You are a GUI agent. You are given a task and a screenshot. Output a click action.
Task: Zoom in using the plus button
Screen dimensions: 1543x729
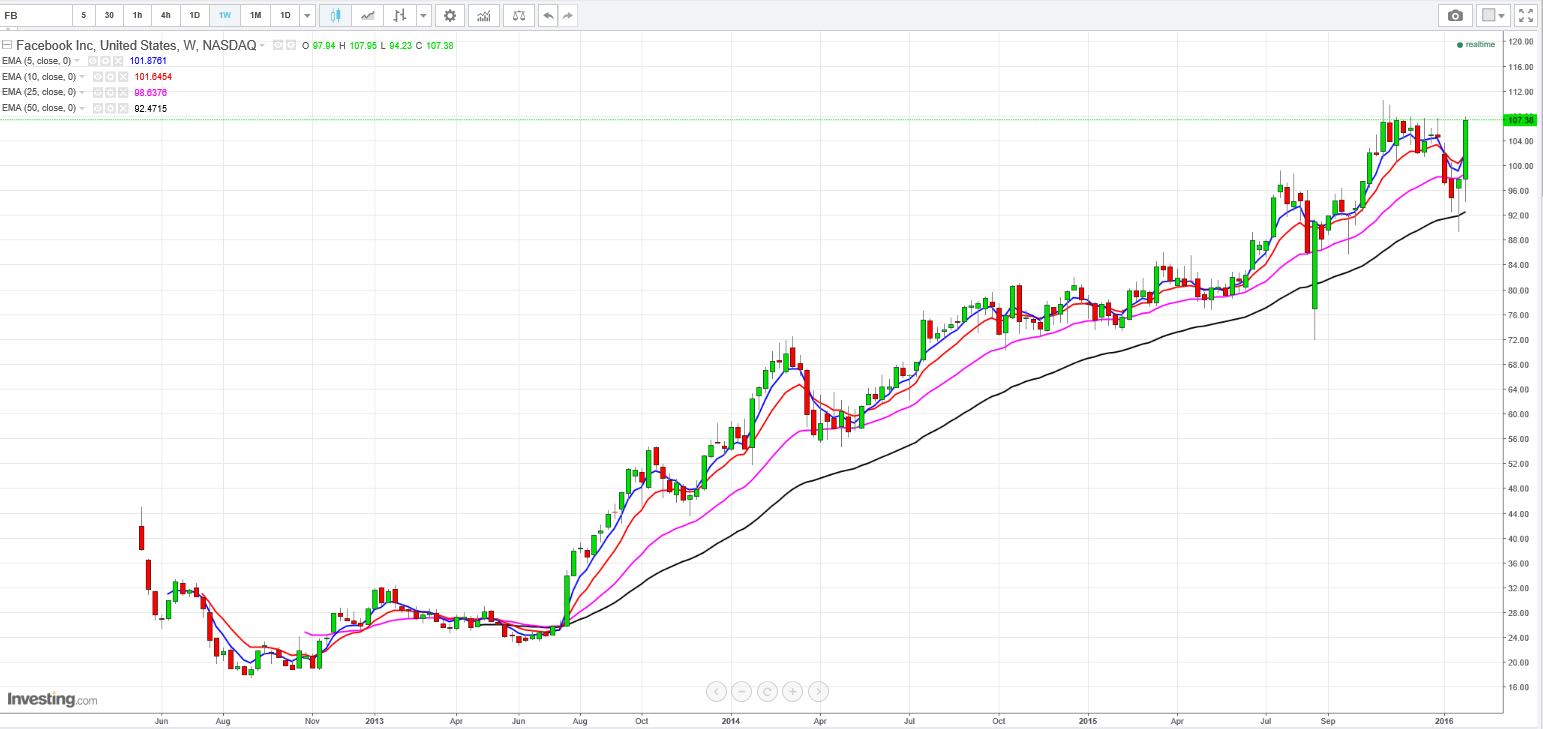coord(793,691)
